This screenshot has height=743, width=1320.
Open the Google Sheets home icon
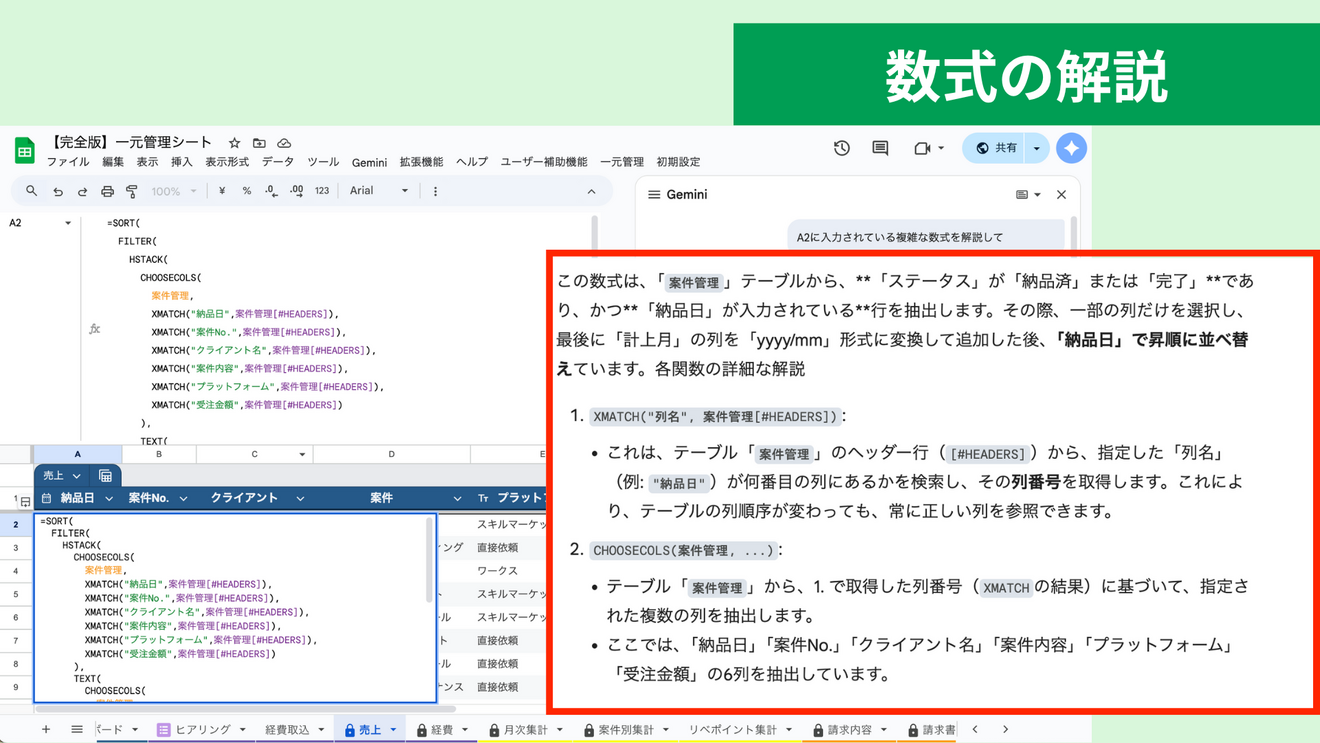pos(25,151)
